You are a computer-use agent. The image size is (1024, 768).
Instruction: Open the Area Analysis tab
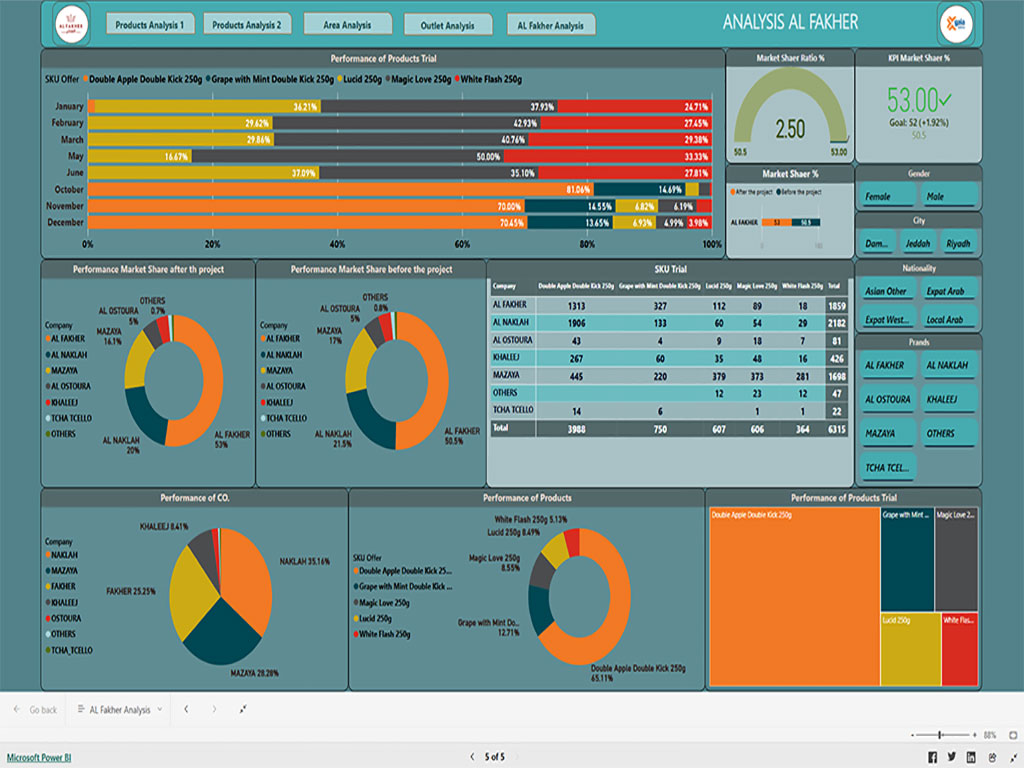tap(347, 25)
